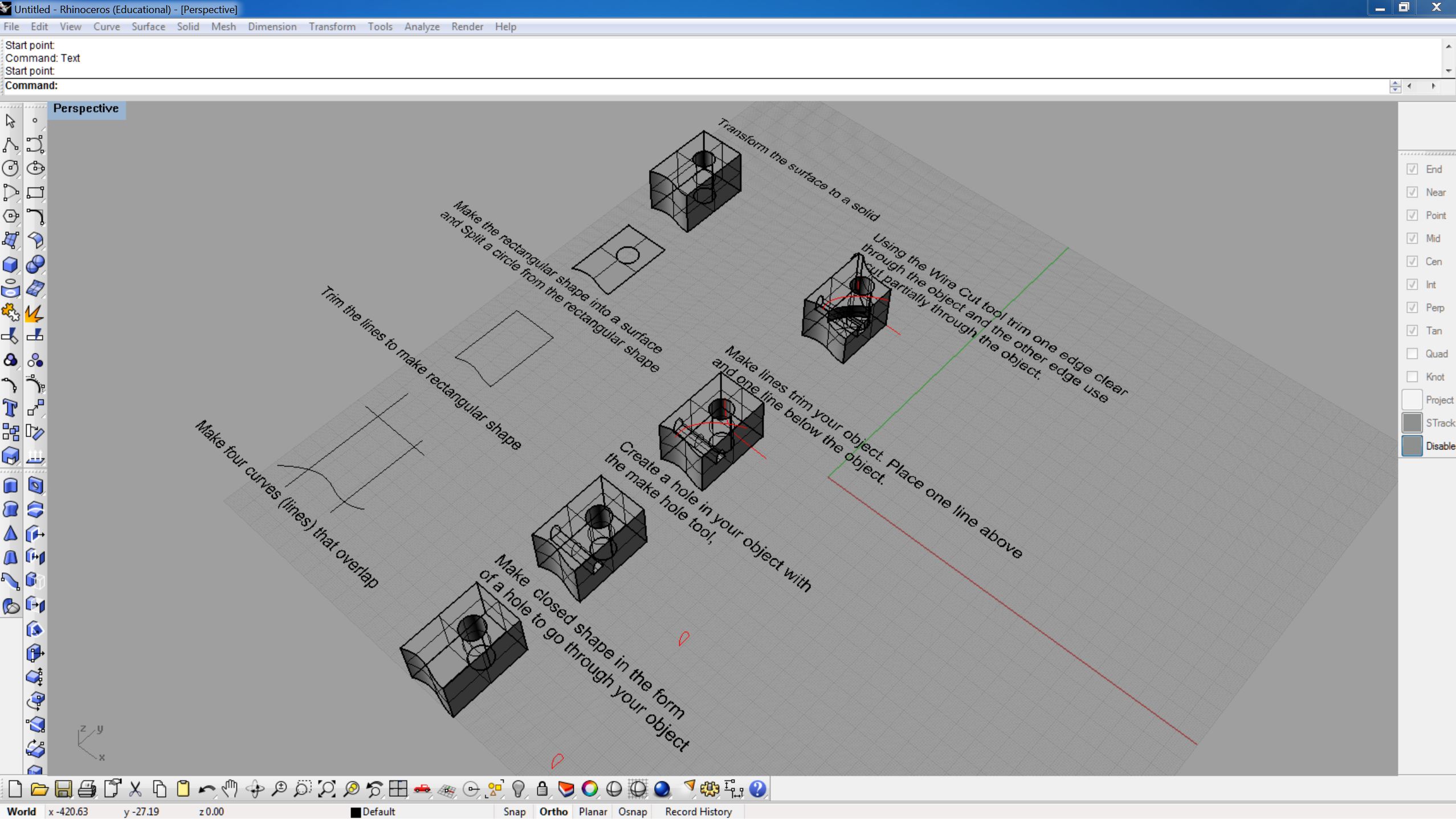Screen dimensions: 1456x819
Task: Toggle Ortho mode in status bar
Action: (553, 812)
